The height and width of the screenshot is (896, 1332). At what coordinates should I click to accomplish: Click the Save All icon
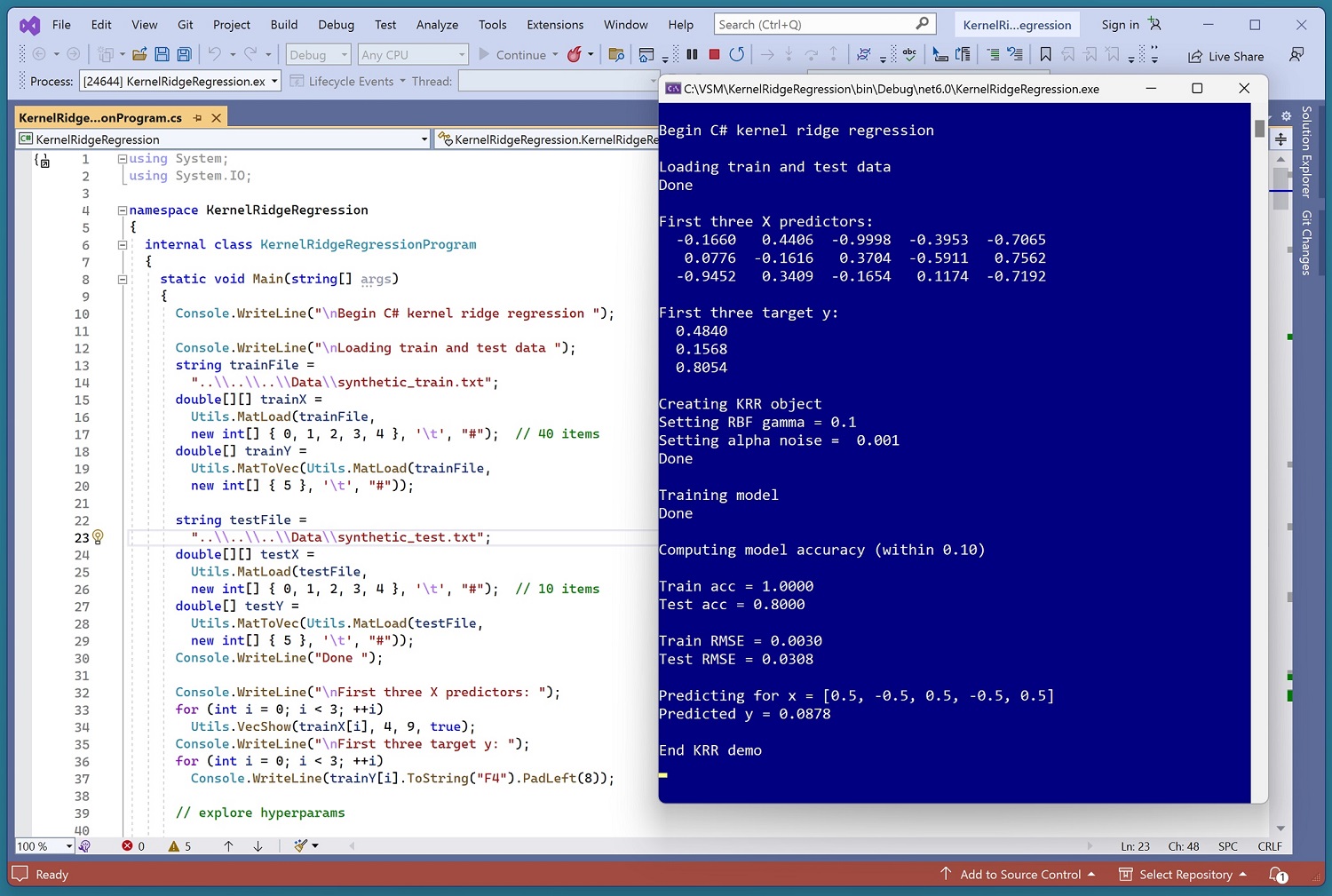coord(184,55)
